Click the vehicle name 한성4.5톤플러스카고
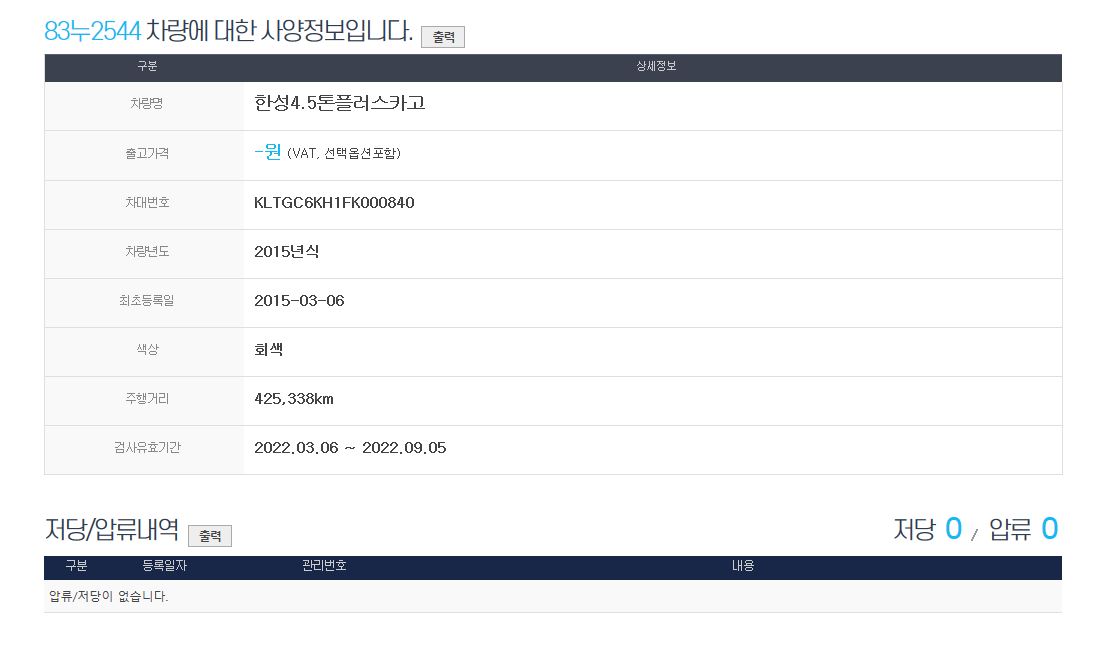Screen dimensions: 1093x656 340,103
